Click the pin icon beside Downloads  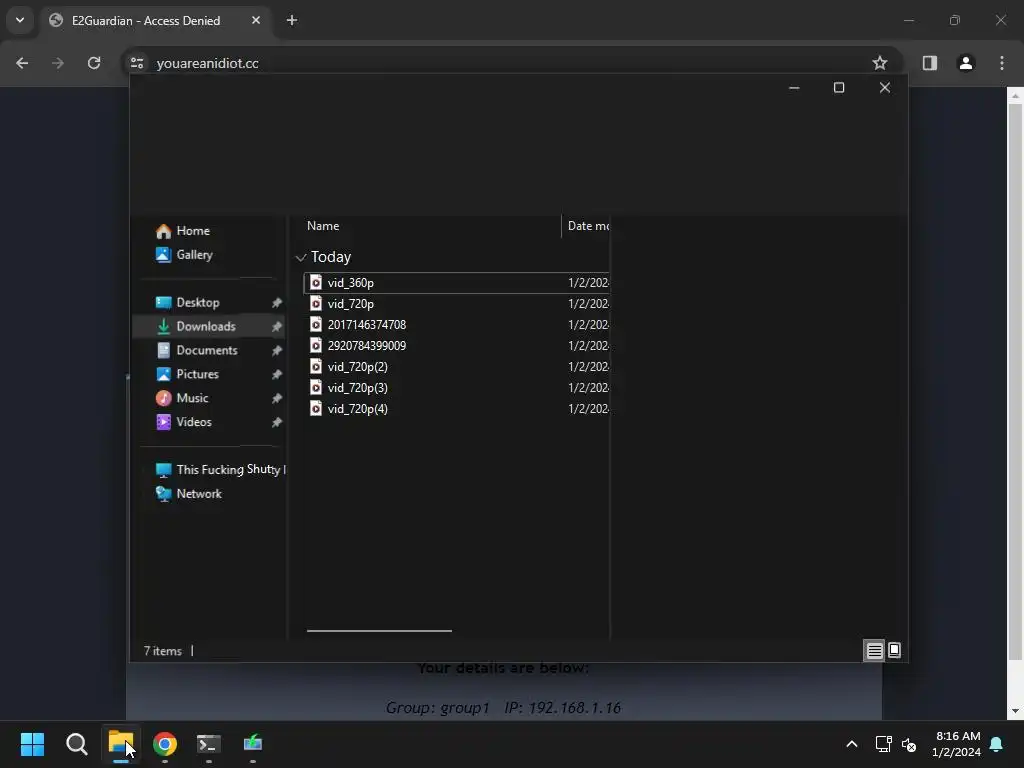click(x=277, y=327)
